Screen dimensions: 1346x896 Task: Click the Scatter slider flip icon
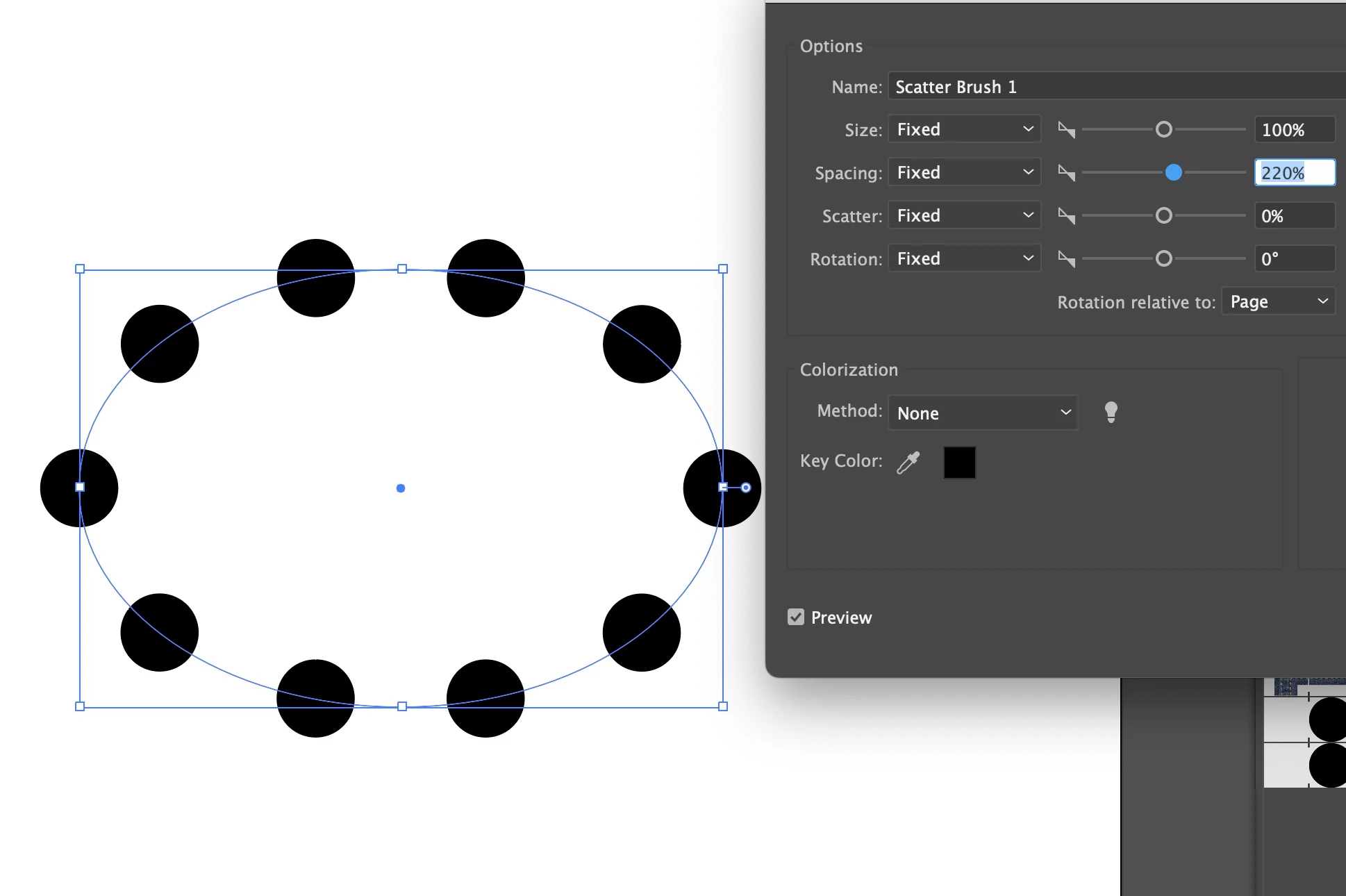pyautogui.click(x=1066, y=216)
